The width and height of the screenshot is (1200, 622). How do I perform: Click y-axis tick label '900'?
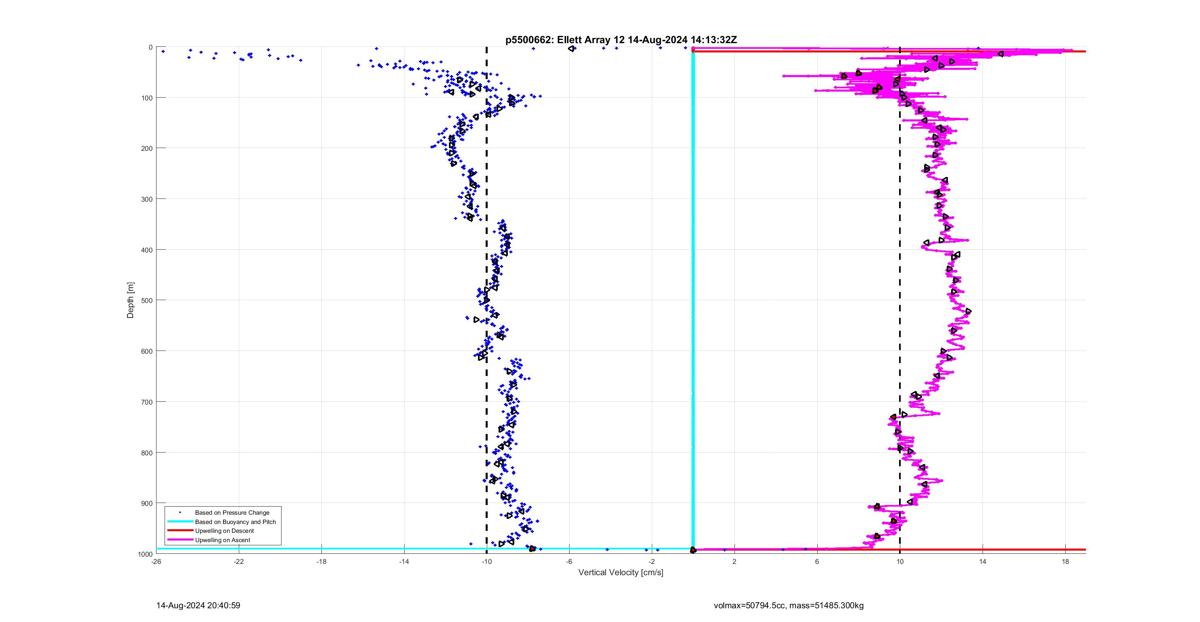pos(145,503)
